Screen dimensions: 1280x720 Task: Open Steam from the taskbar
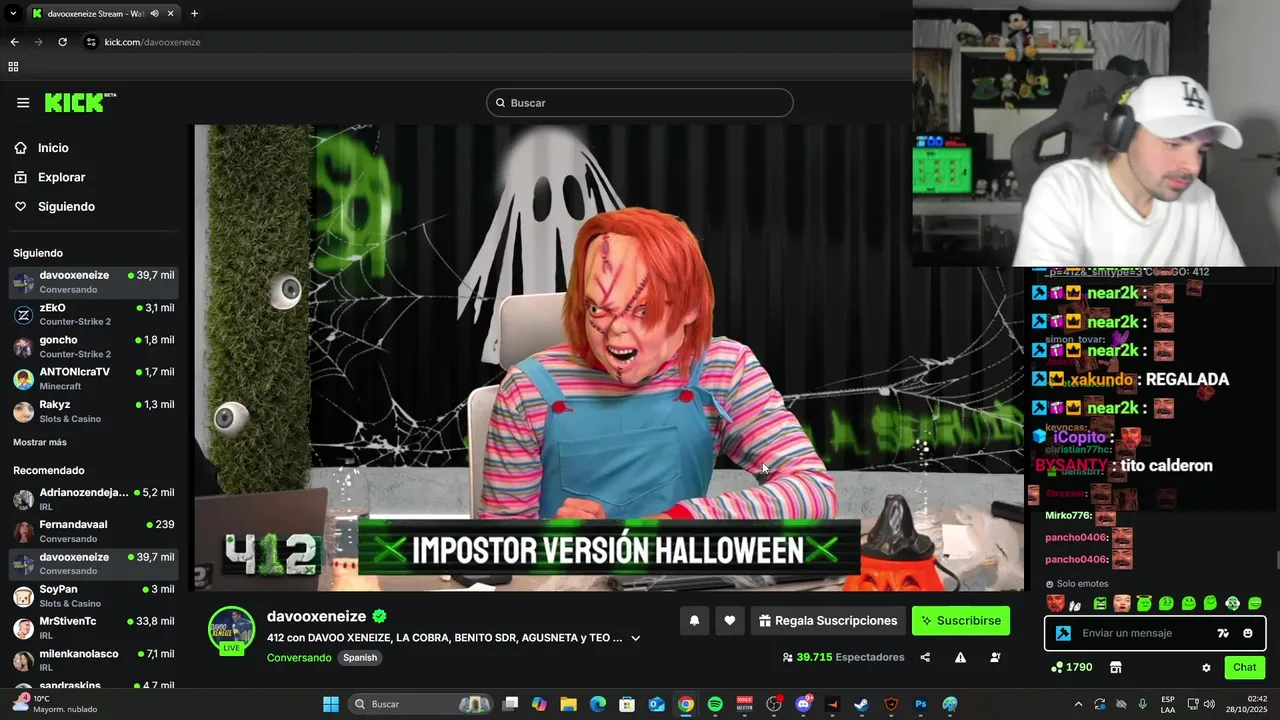coord(861,704)
